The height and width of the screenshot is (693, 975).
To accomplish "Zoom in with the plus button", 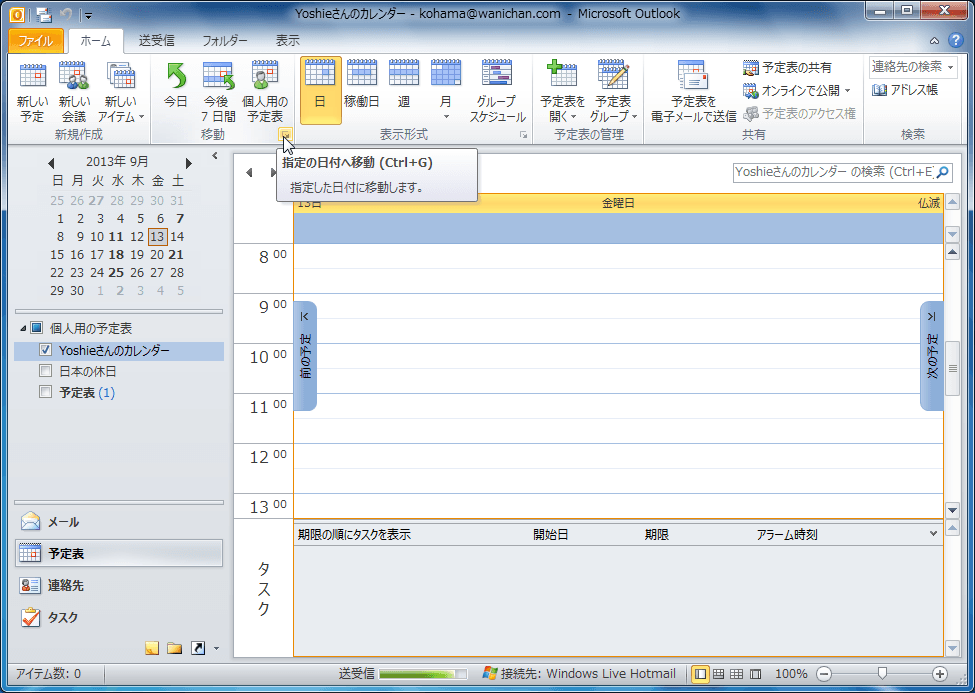I will [x=940, y=674].
